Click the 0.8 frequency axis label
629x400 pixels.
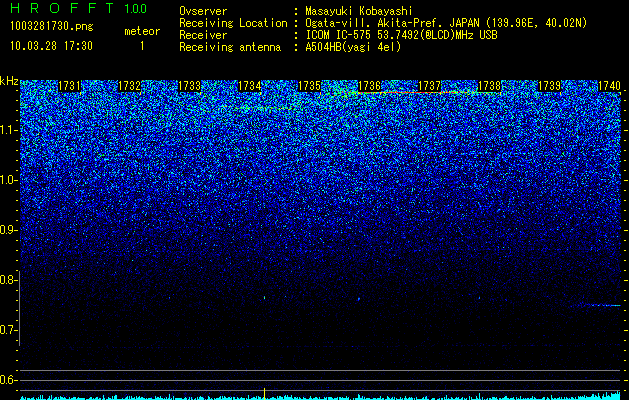point(8,280)
